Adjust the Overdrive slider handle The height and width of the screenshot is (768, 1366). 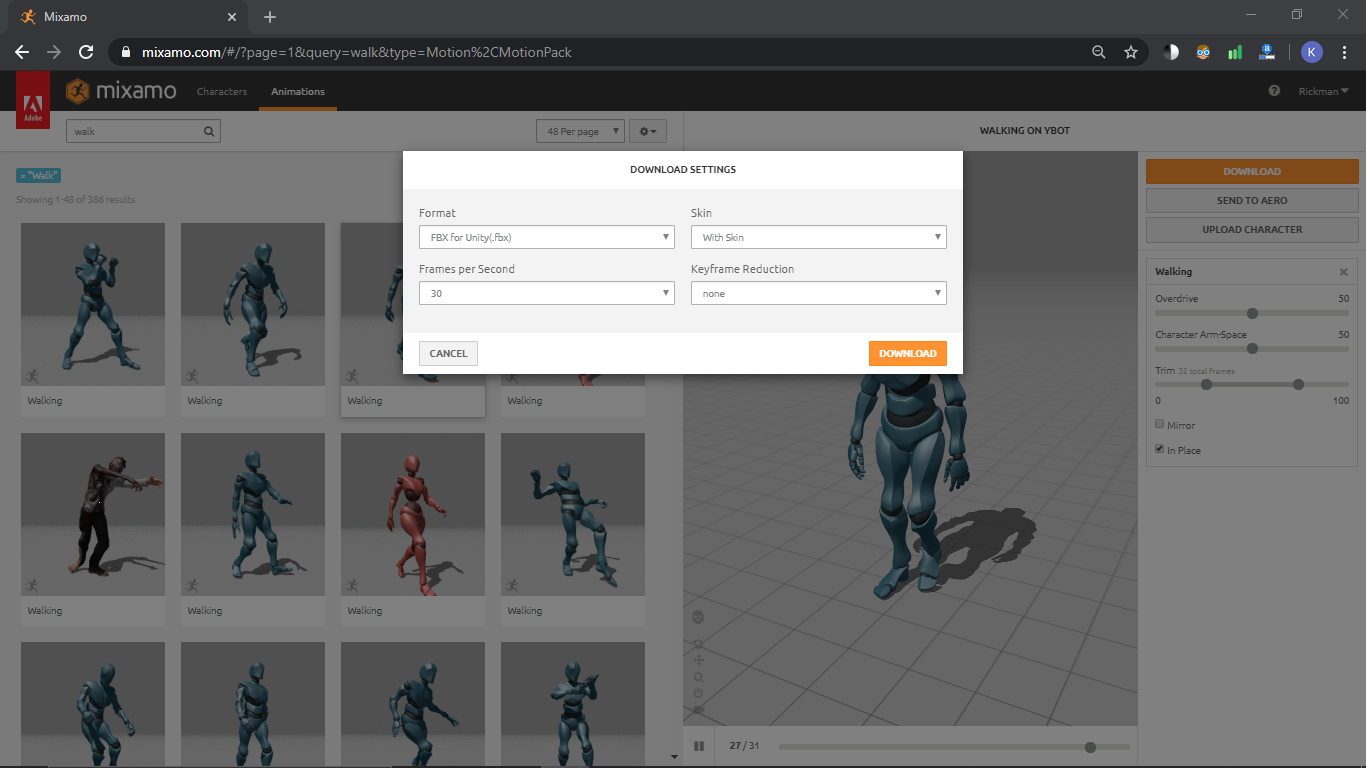pyautogui.click(x=1252, y=313)
